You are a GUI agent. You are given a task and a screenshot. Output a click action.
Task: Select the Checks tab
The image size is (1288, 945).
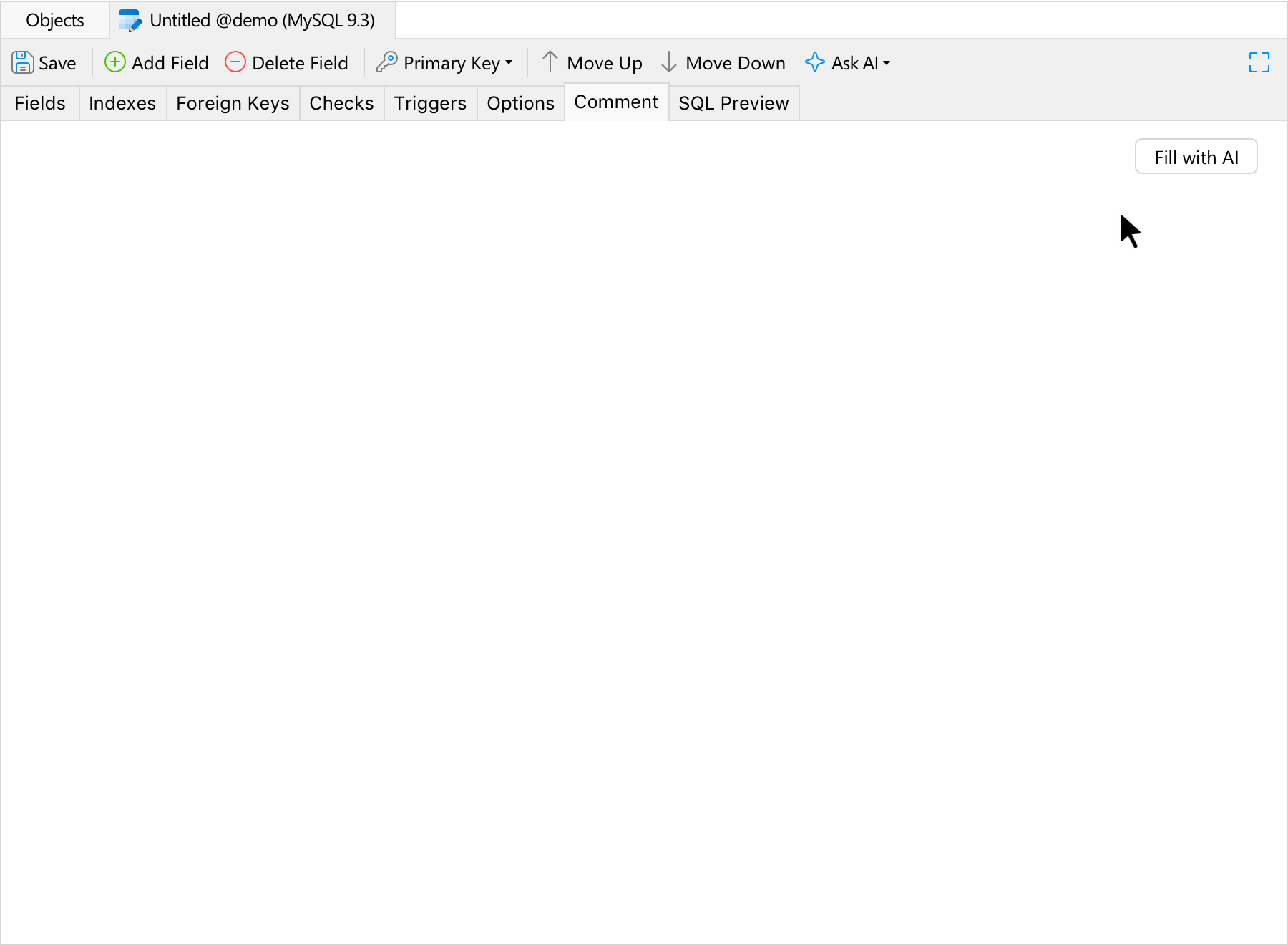pyautogui.click(x=342, y=103)
